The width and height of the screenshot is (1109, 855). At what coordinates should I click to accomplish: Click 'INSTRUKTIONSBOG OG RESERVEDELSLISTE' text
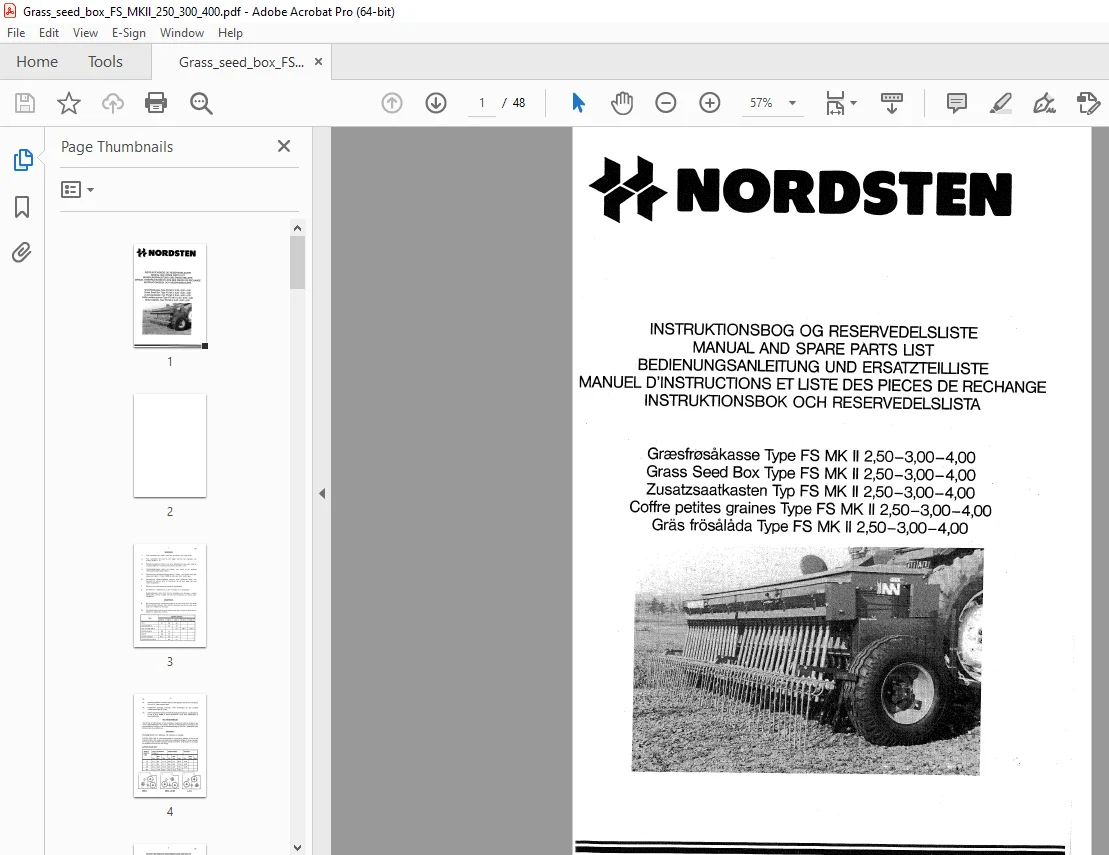(x=813, y=331)
